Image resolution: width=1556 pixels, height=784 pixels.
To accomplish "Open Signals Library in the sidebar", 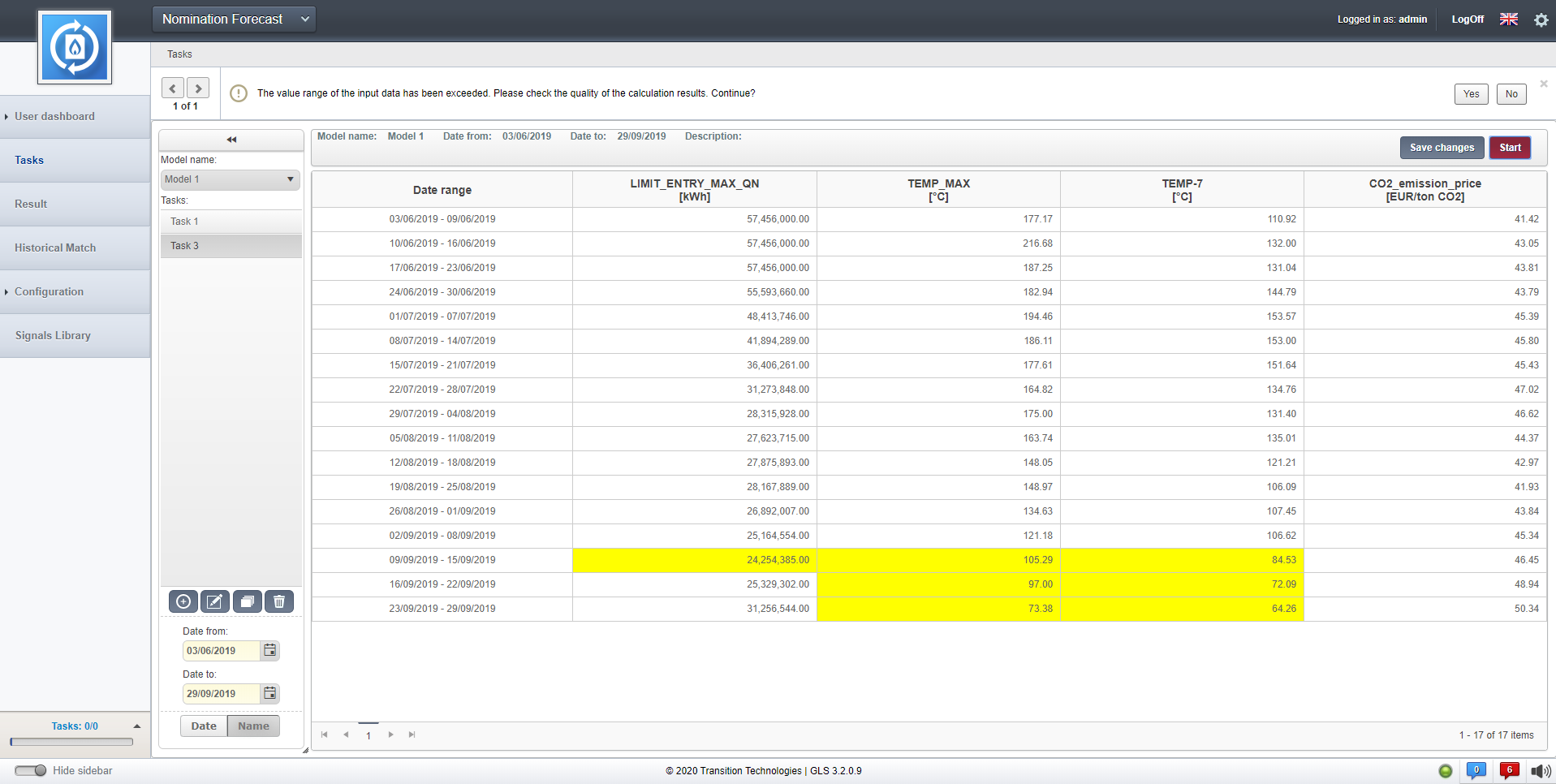I will (53, 335).
